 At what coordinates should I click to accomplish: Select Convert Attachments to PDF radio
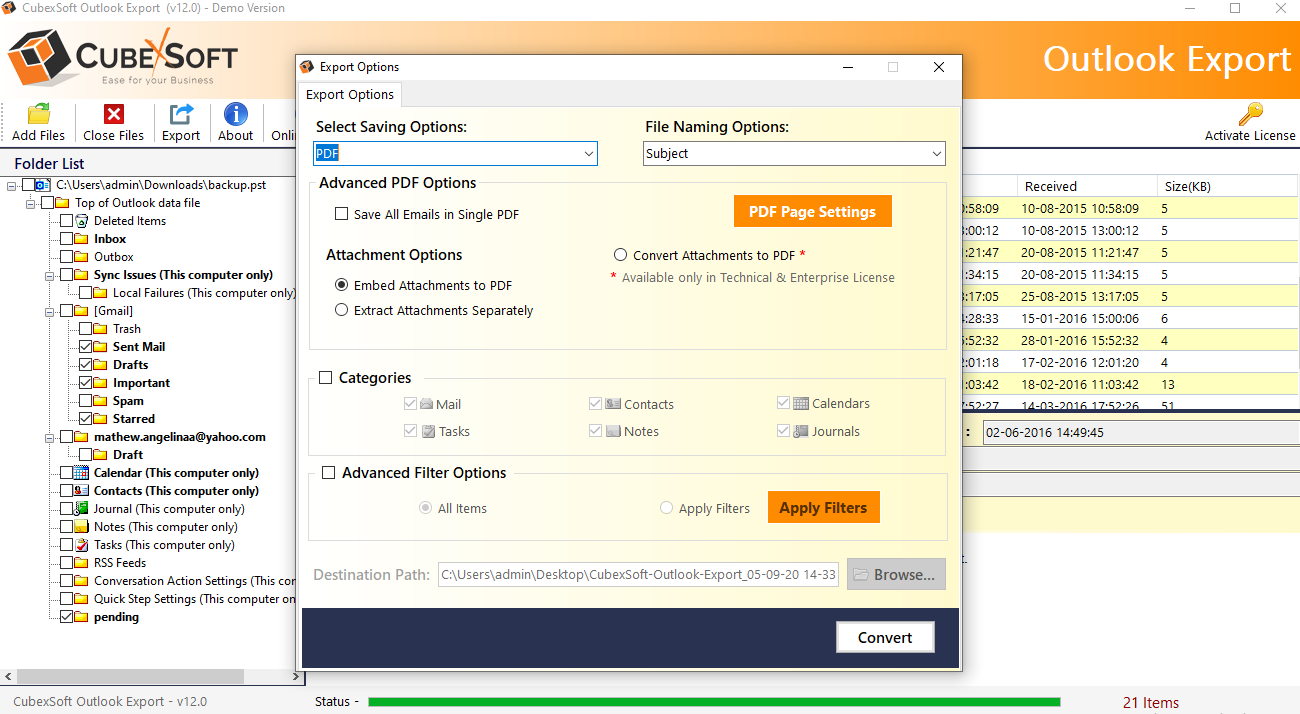pyautogui.click(x=621, y=255)
